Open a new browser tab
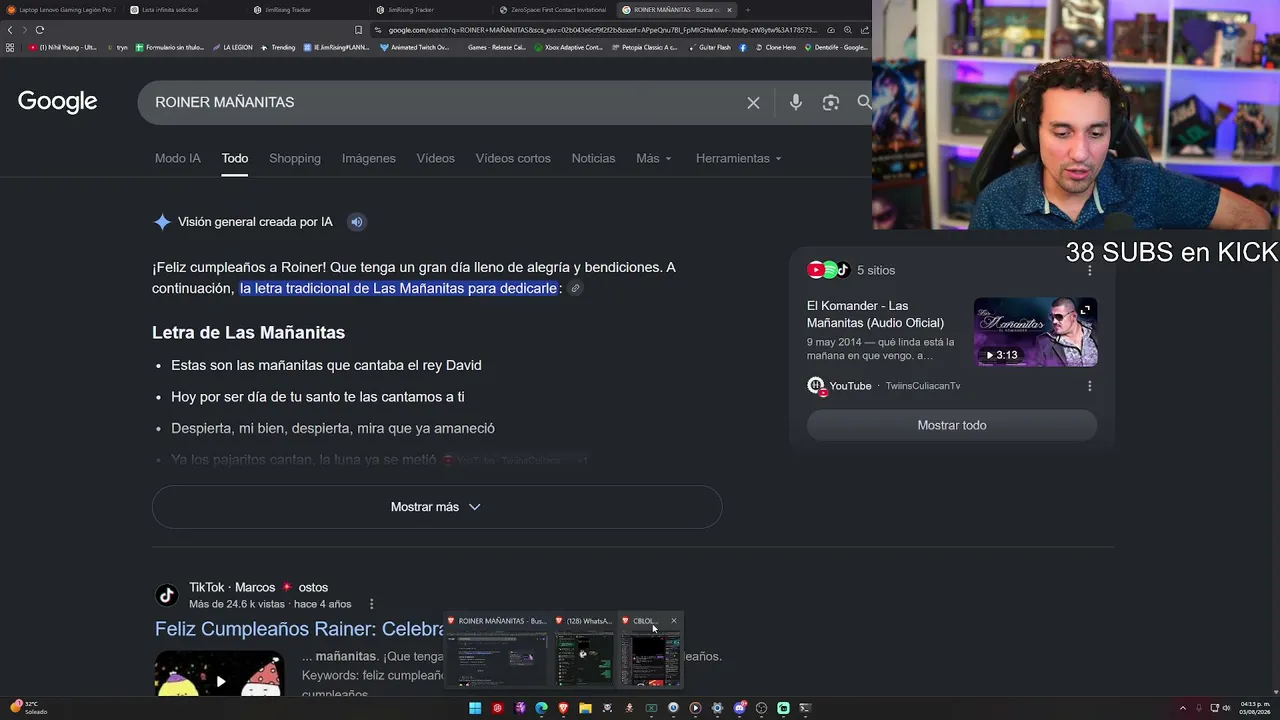Screen dimensions: 1280x720 [x=747, y=10]
